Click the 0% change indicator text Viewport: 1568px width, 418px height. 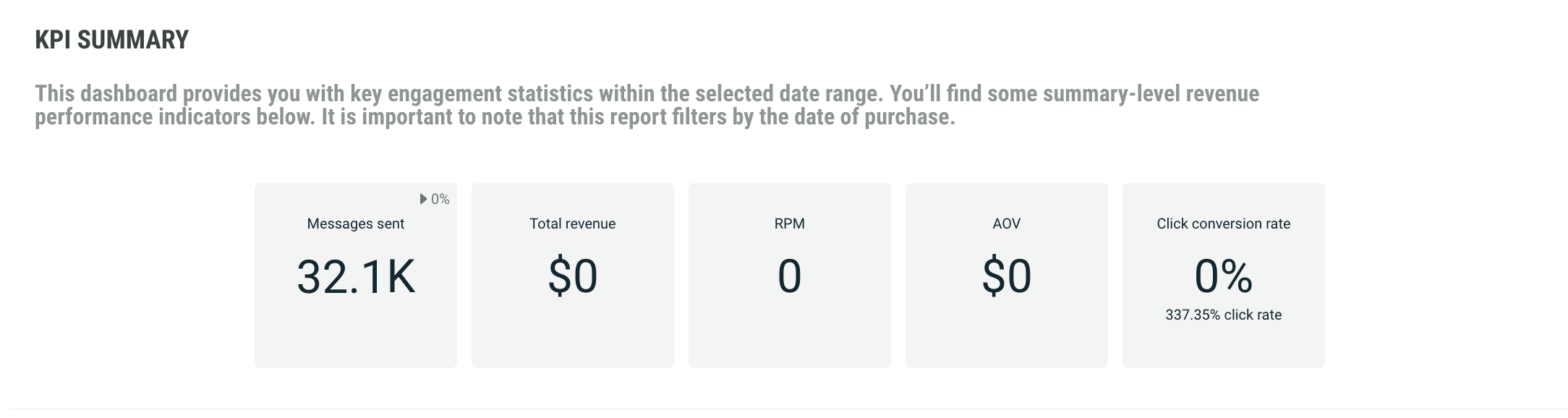(440, 199)
